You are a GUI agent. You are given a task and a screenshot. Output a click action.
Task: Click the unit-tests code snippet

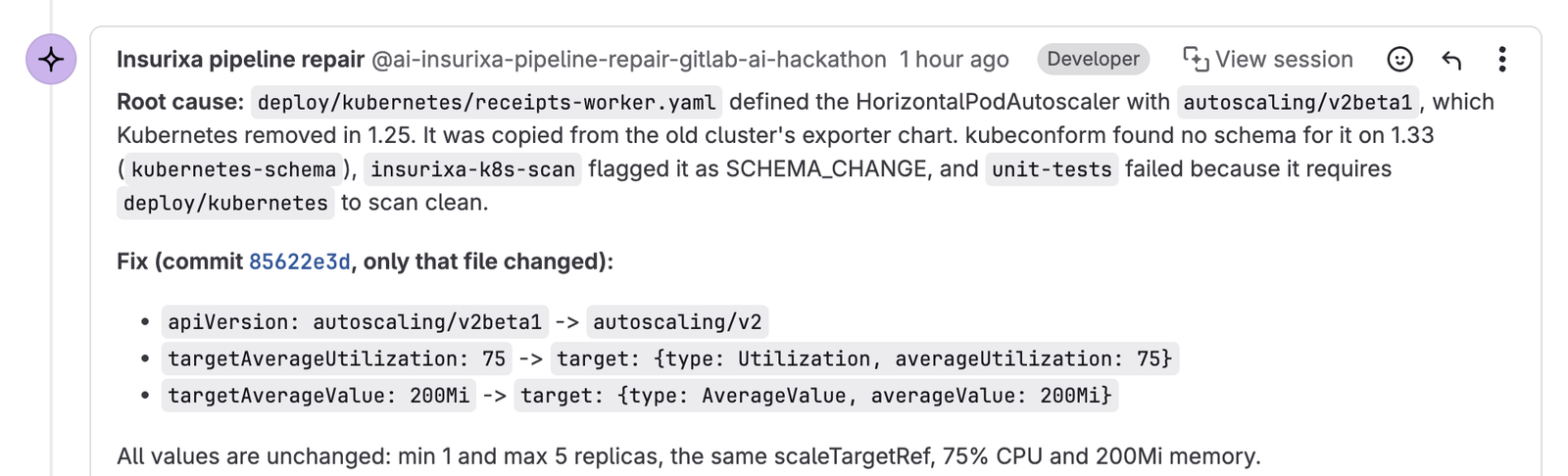(x=1052, y=169)
